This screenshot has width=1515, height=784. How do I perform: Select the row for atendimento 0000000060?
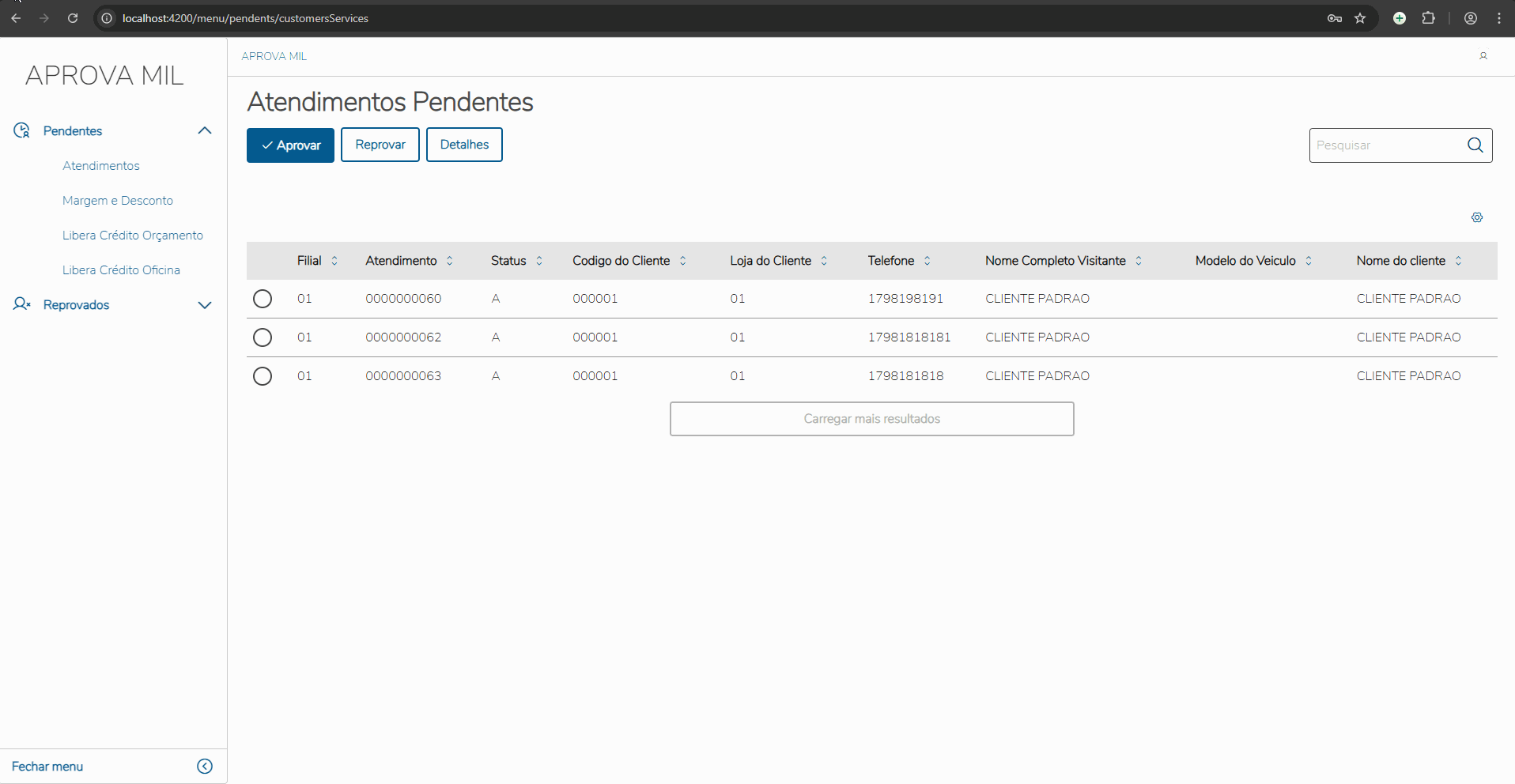click(x=263, y=299)
